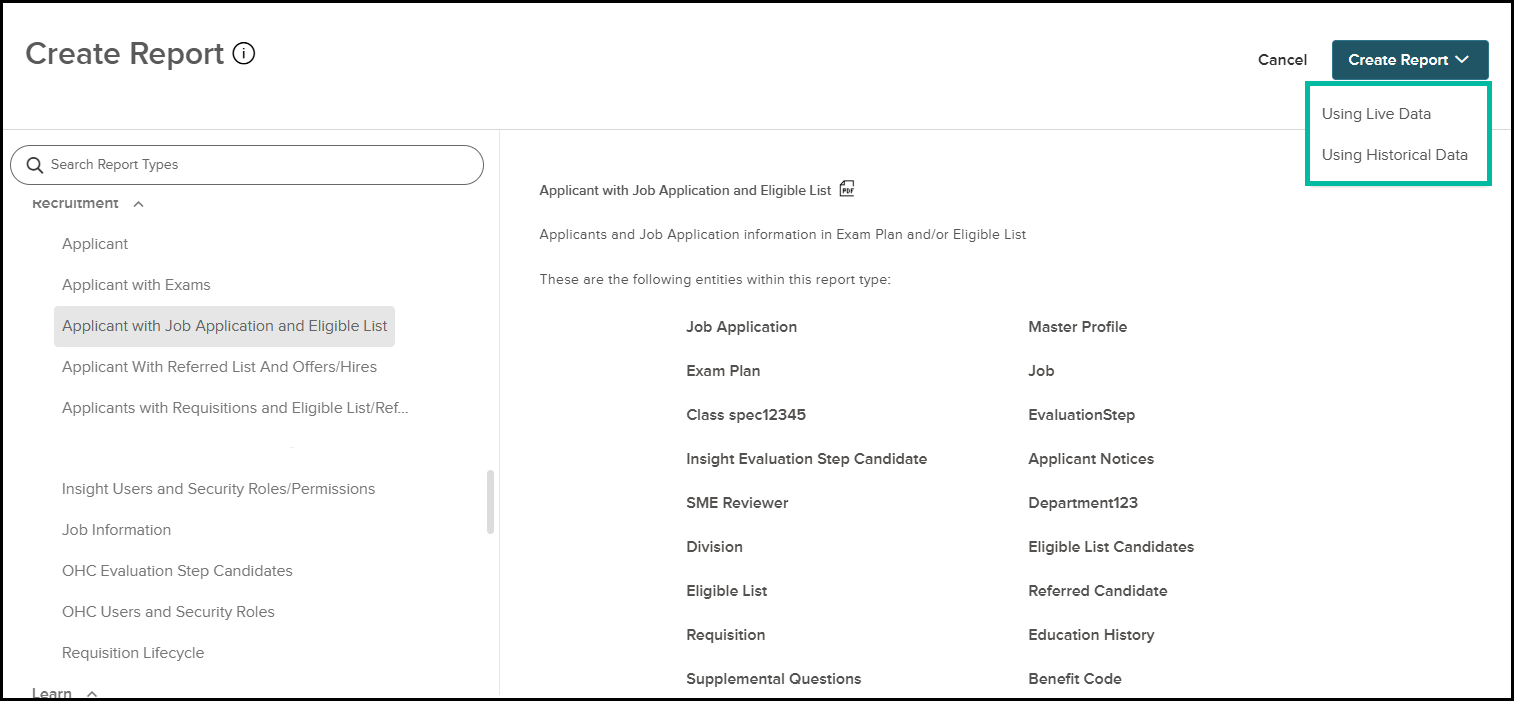The width and height of the screenshot is (1514, 701).
Task: Select OHC Users and Security Roles
Action: (168, 612)
